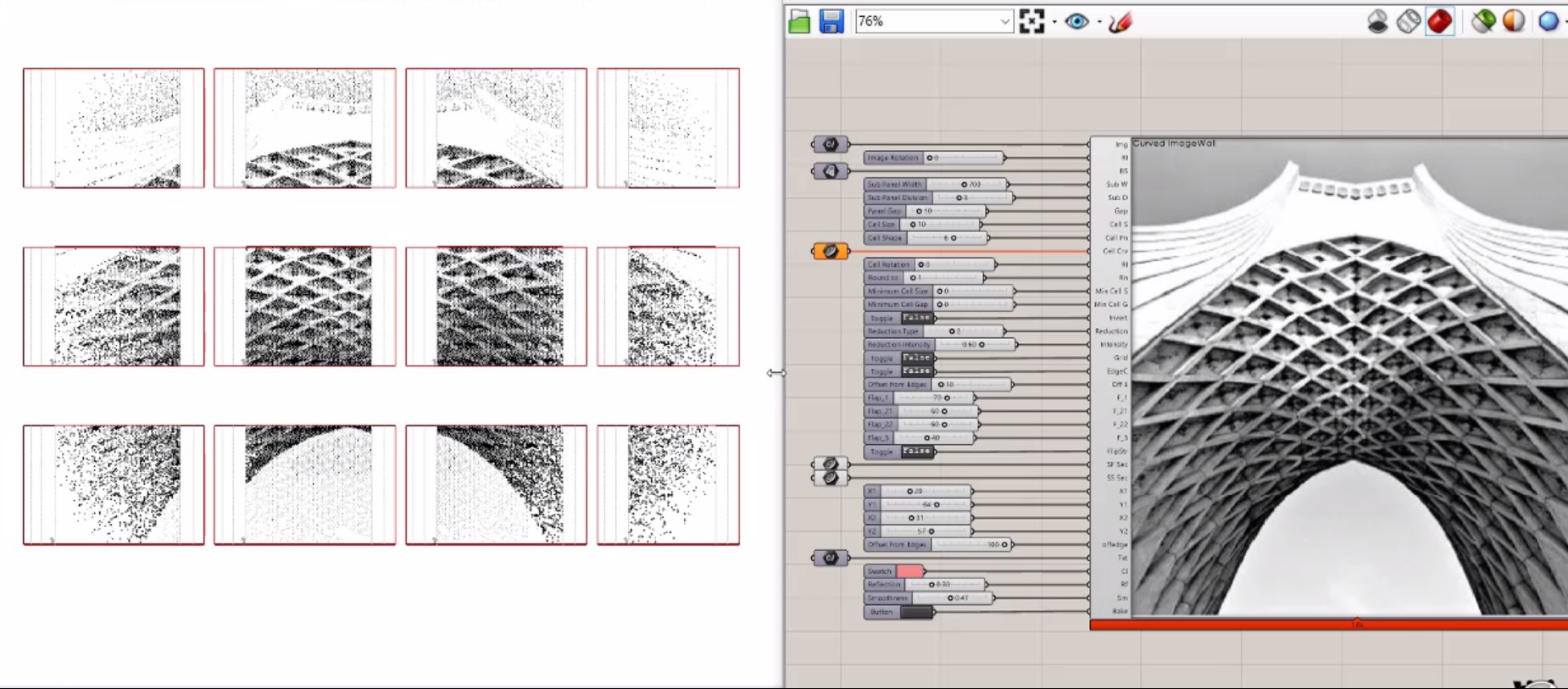
Task: Expand the eye preview options arrow
Action: (1099, 21)
